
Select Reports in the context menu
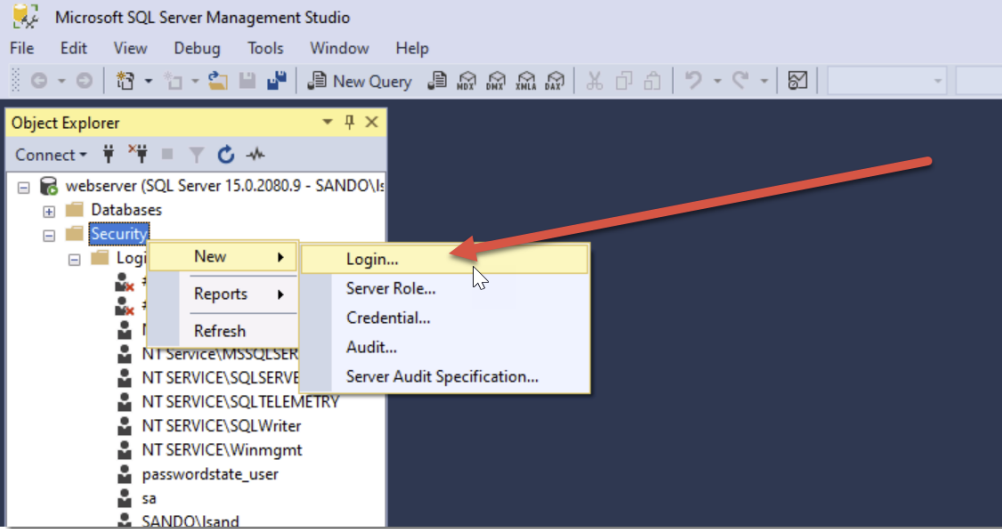pos(223,295)
